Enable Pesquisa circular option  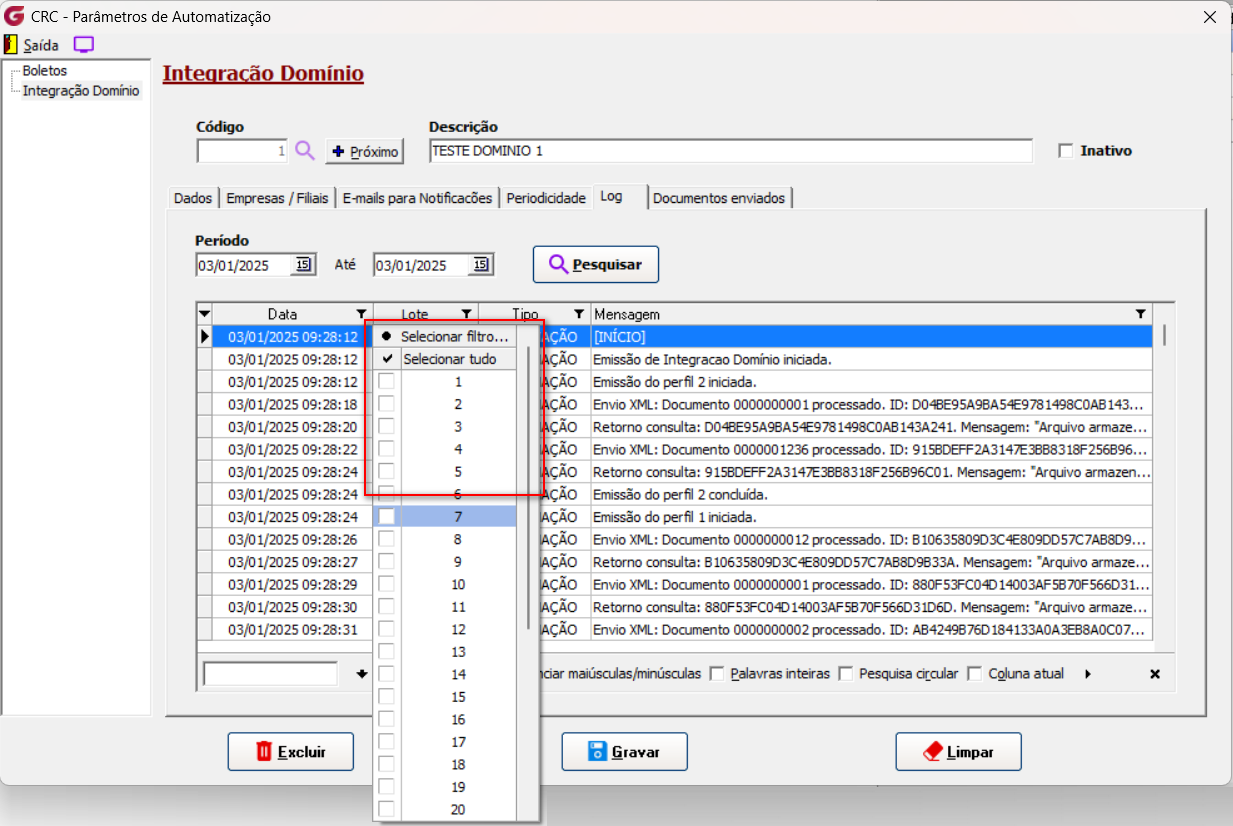click(846, 674)
